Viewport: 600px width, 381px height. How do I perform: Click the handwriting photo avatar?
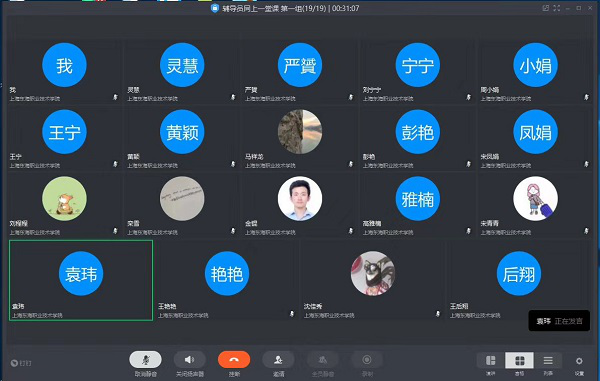click(x=182, y=199)
